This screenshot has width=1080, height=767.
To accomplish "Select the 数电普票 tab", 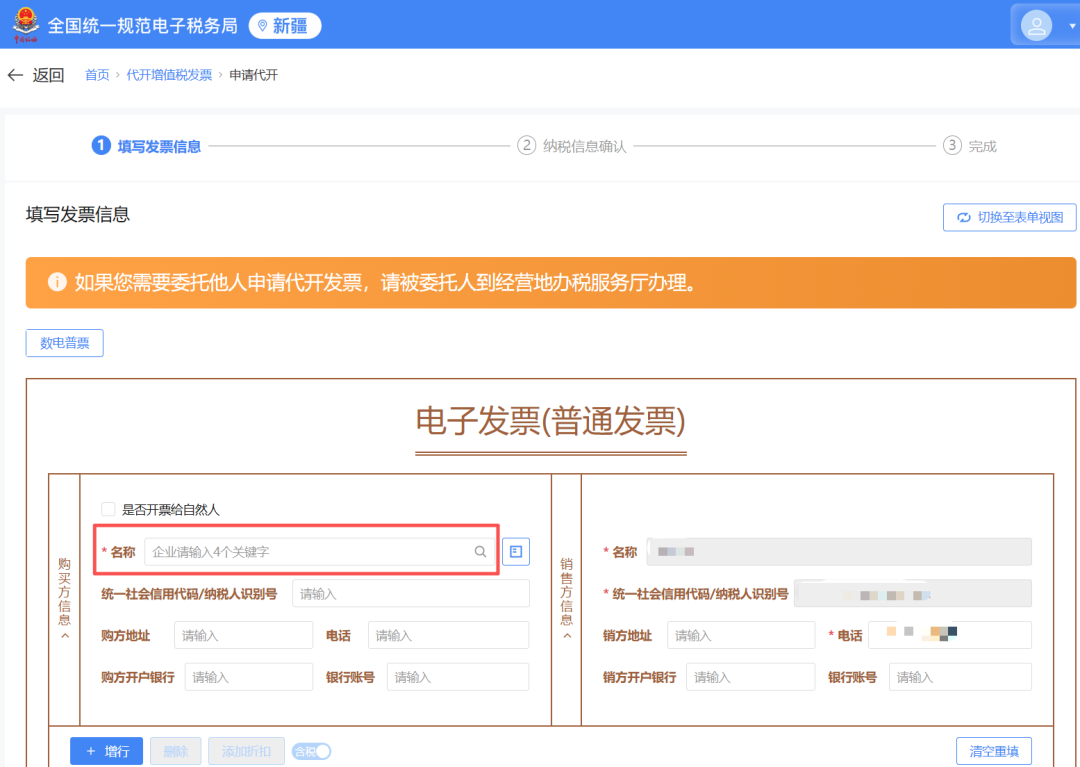I will 65,343.
